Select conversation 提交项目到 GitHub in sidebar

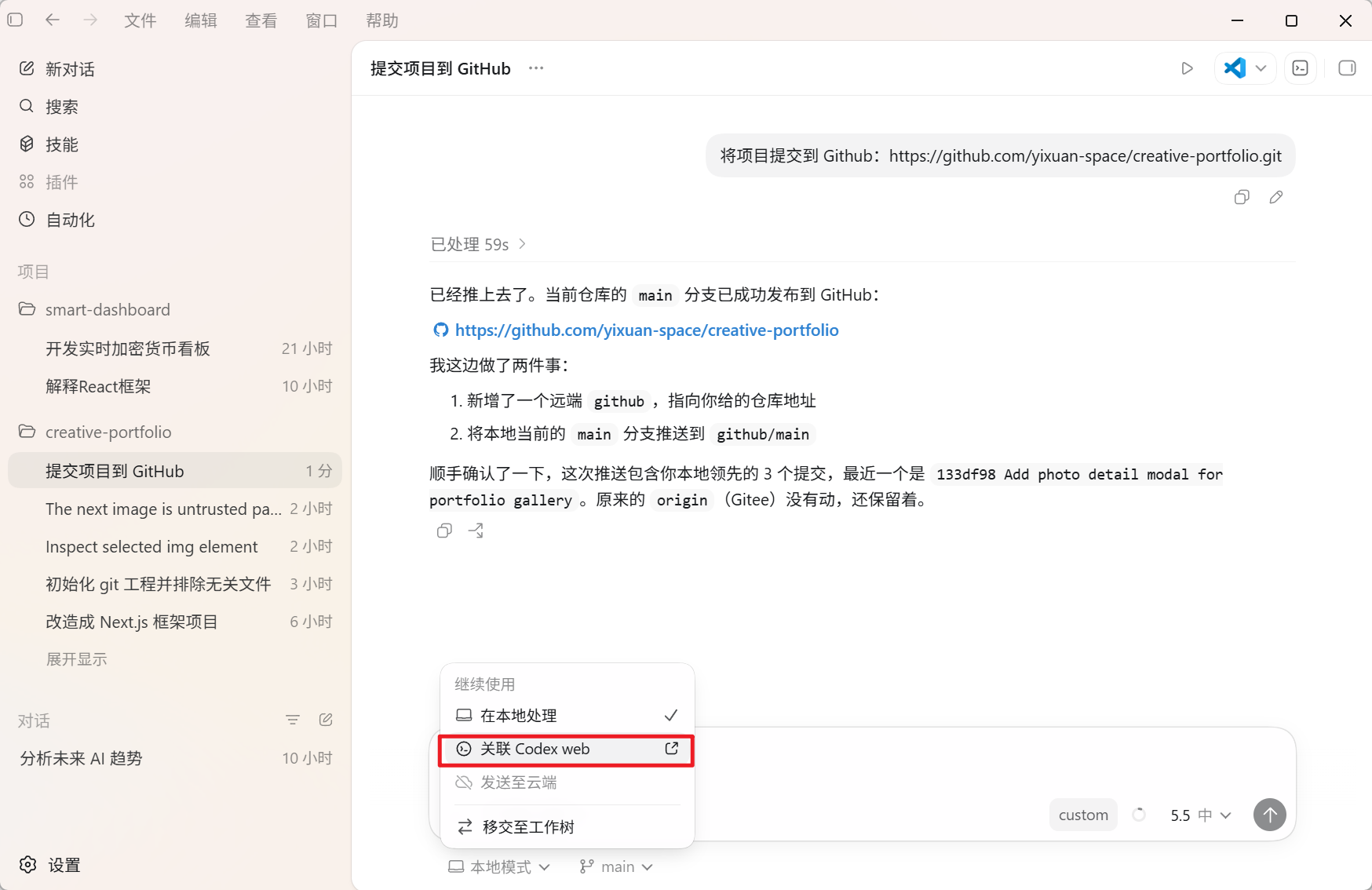coord(175,471)
